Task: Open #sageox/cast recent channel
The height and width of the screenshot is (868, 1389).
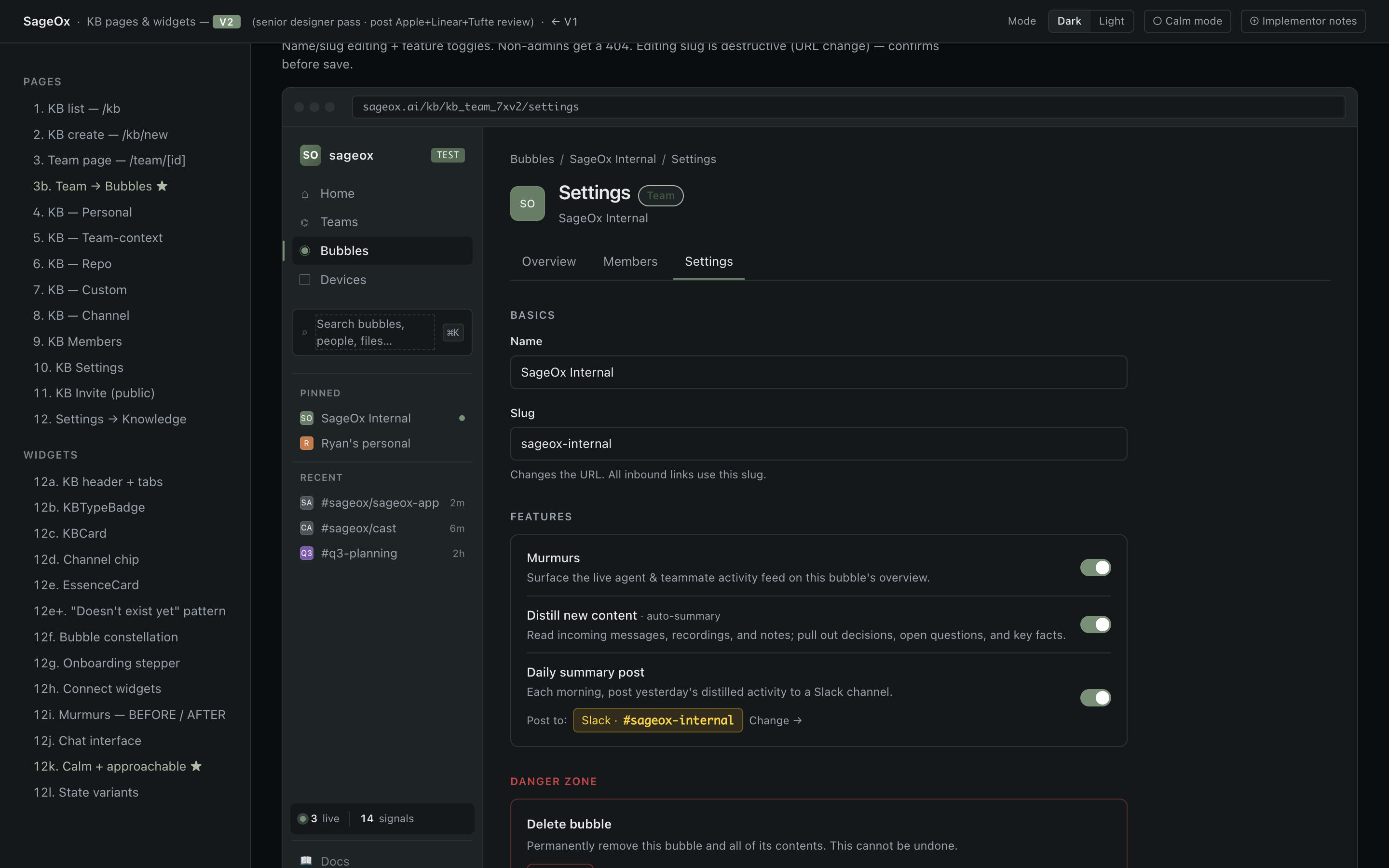Action: point(382,528)
